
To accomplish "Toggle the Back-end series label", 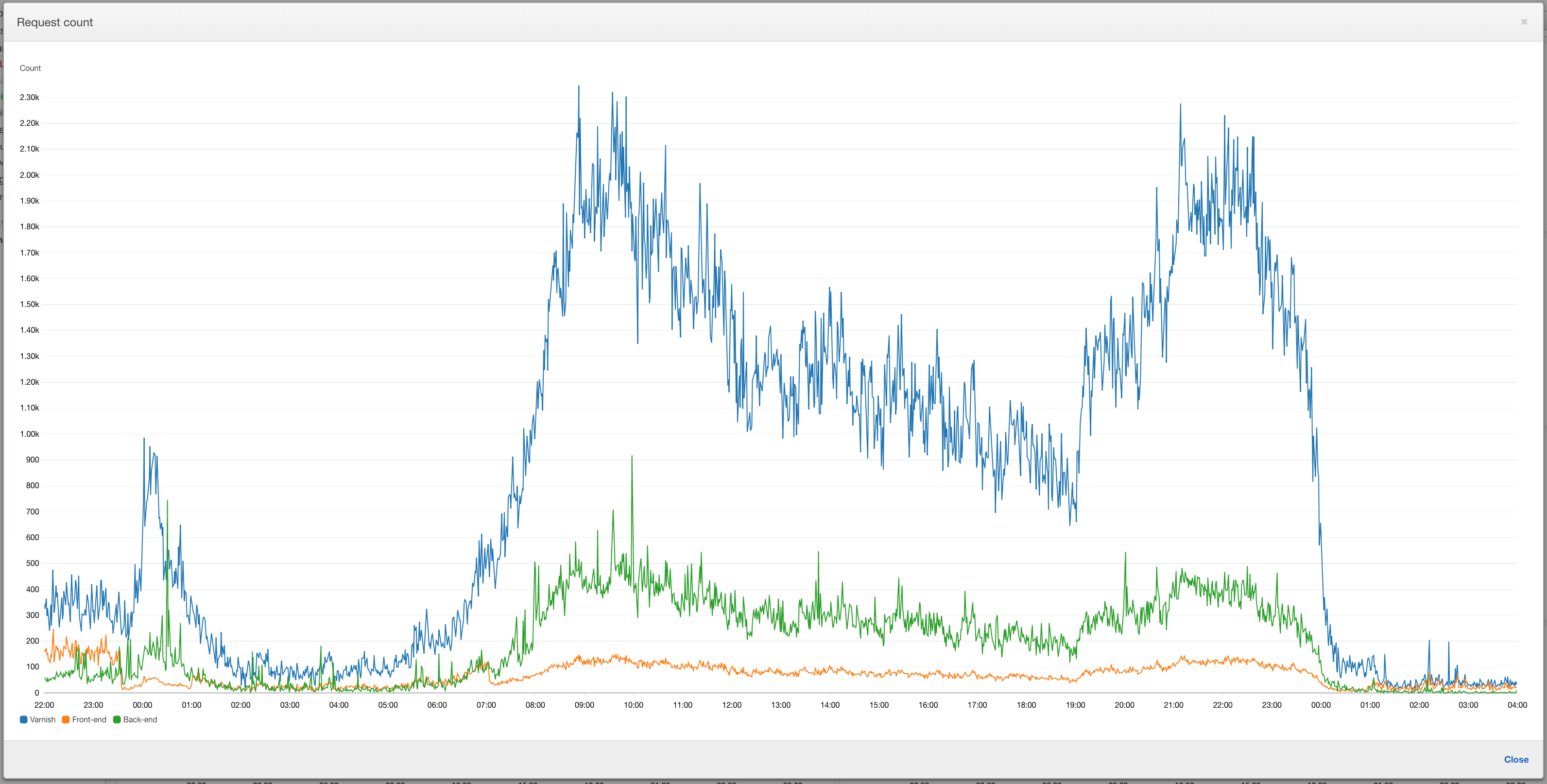I will (140, 720).
